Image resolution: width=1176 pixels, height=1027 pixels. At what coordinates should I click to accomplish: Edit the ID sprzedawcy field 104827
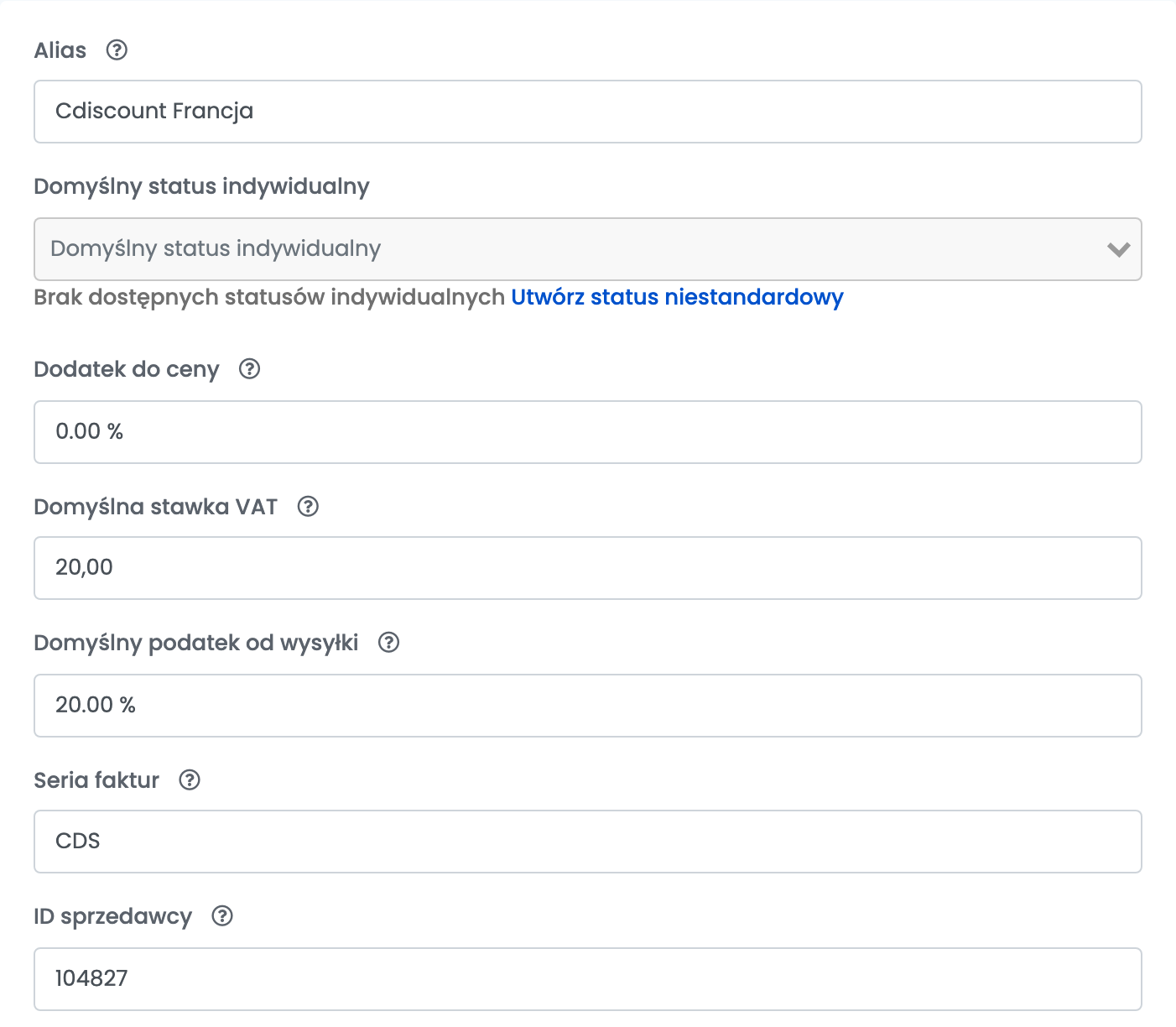click(588, 979)
